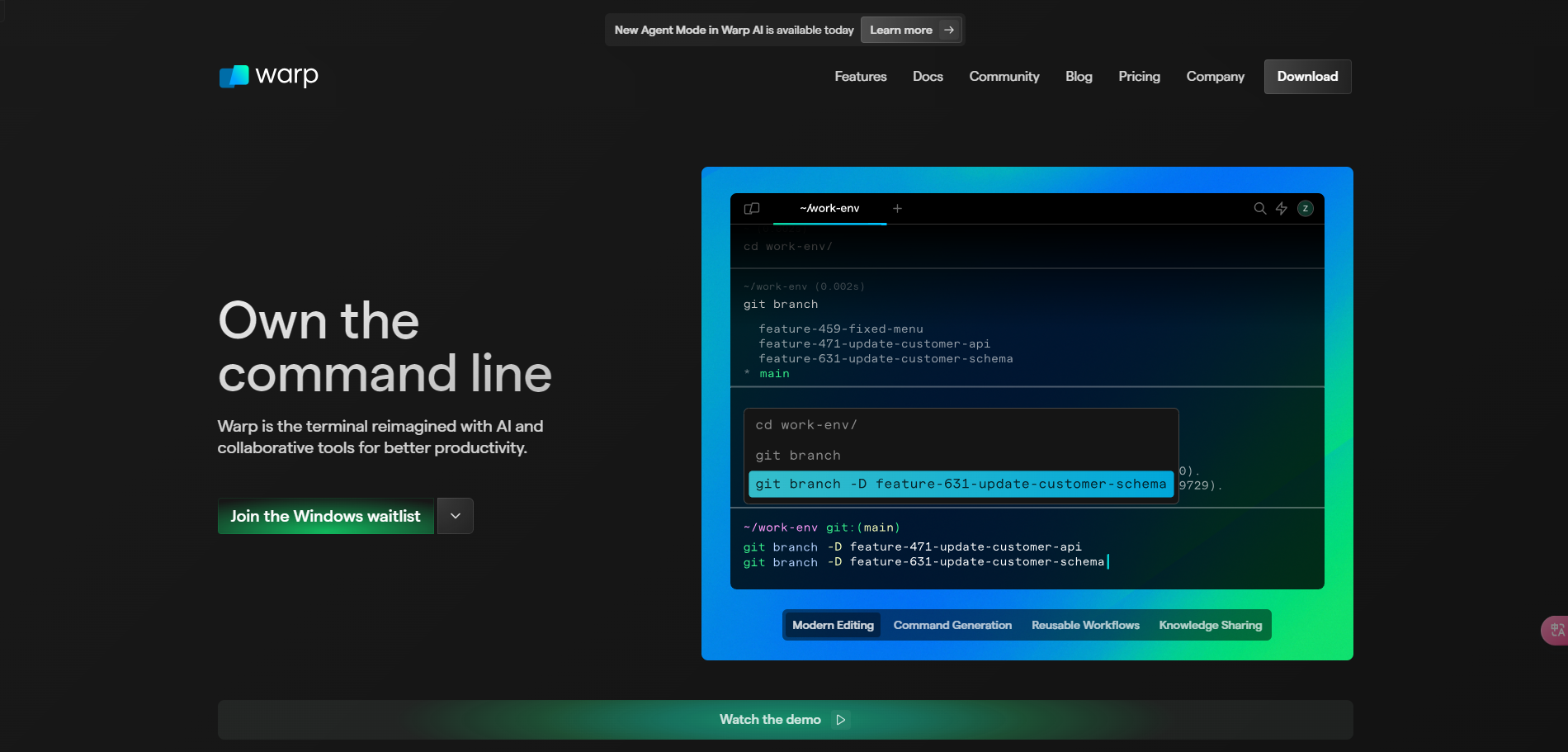Open the Docs link in navigation
This screenshot has height=752, width=1568.
click(928, 77)
